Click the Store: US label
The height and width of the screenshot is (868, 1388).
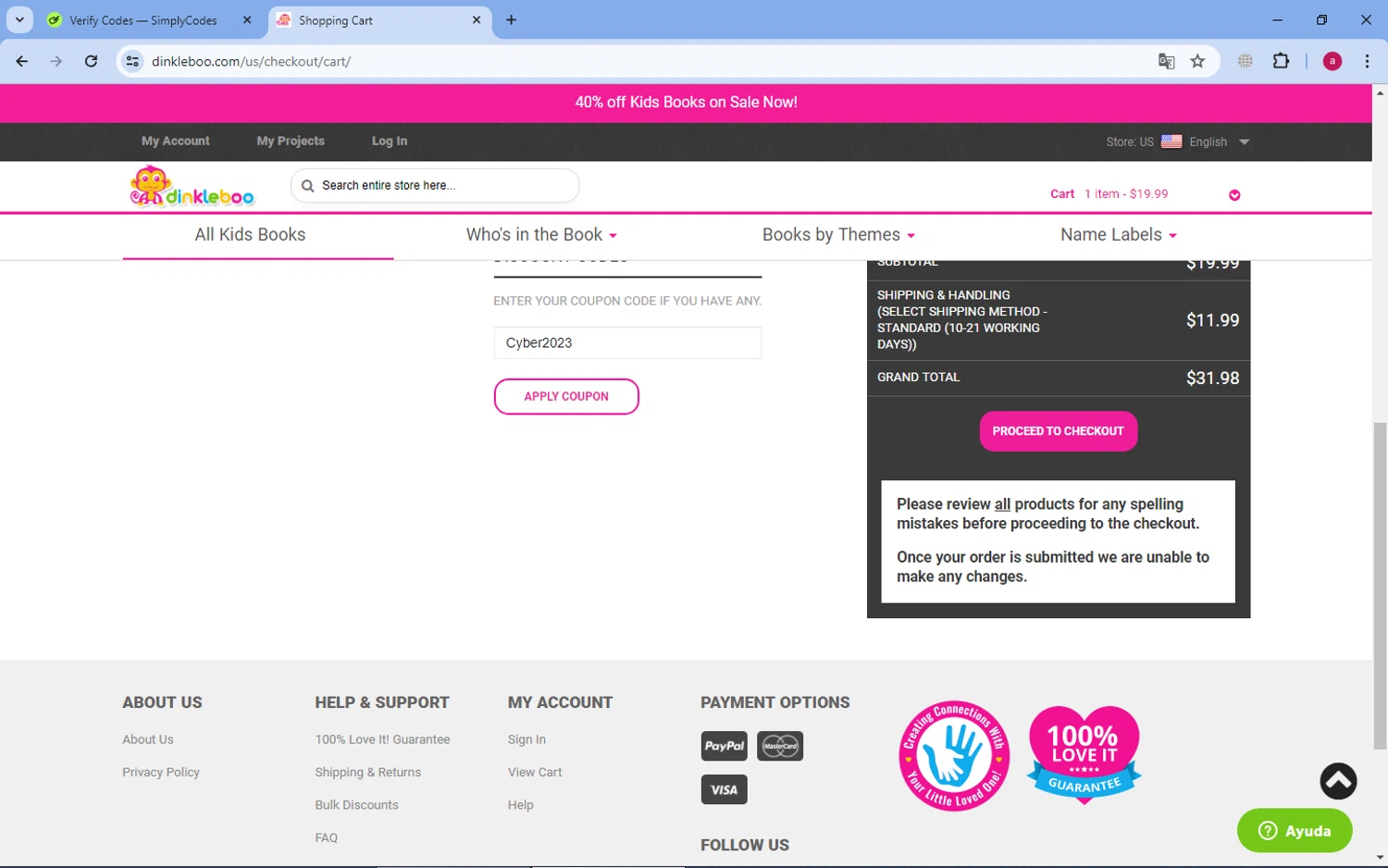click(x=1130, y=142)
